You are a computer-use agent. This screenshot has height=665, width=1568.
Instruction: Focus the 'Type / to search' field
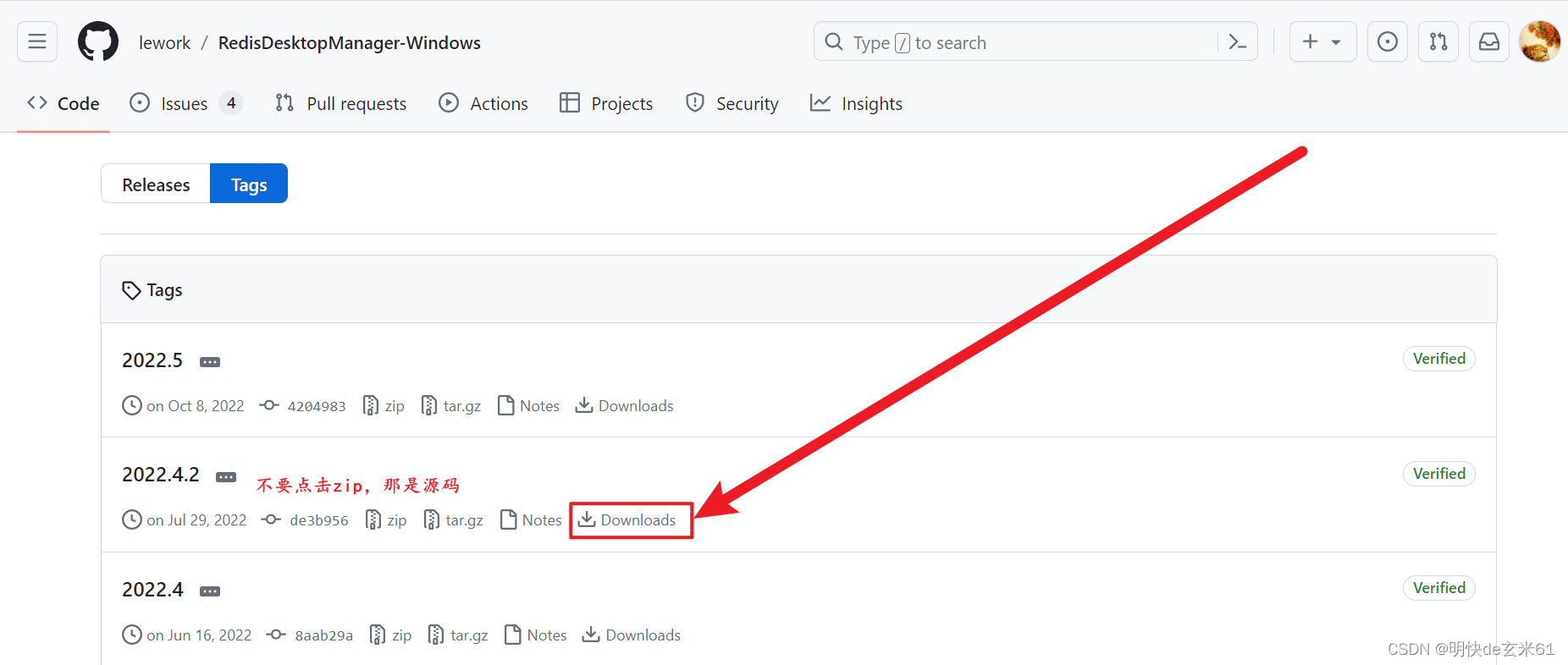(x=1035, y=41)
